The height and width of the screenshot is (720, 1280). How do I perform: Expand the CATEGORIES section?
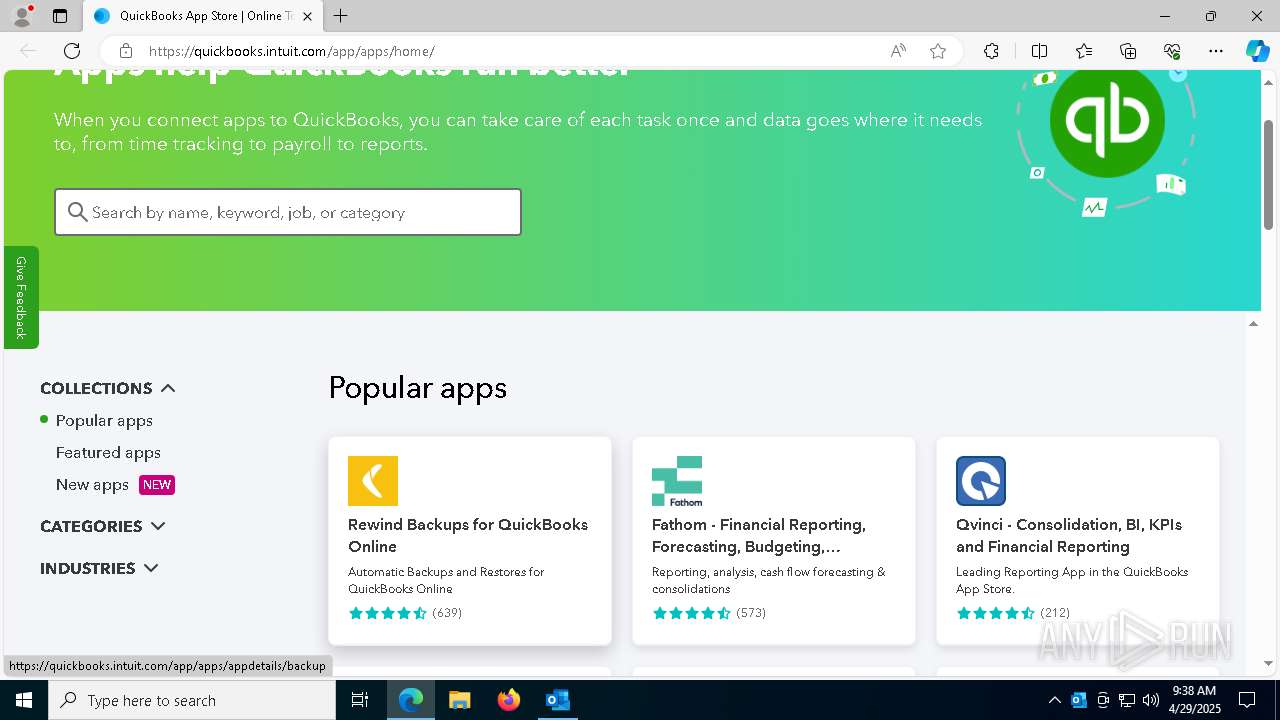coord(103,526)
